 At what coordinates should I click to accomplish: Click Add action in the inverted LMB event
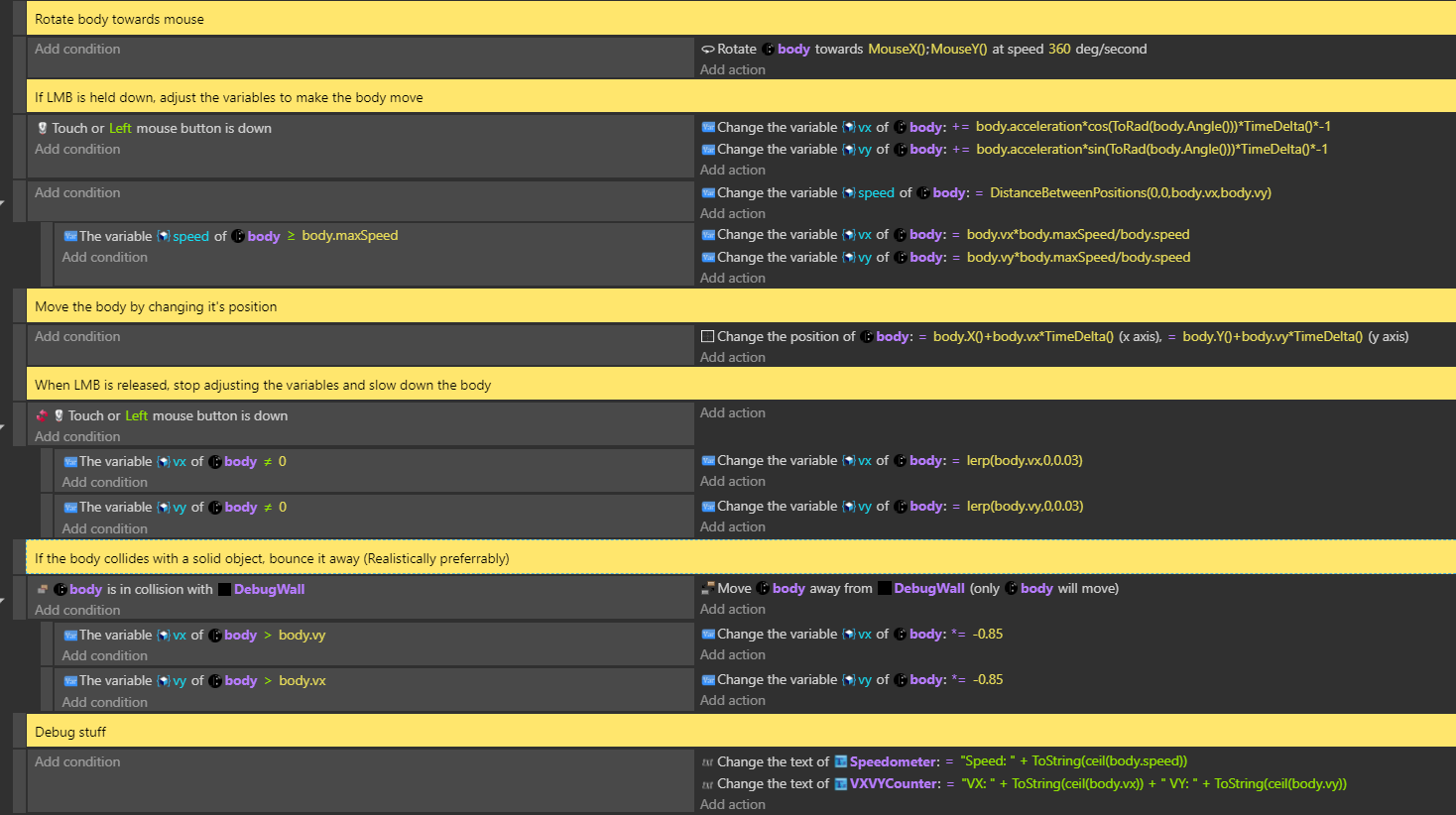click(733, 412)
